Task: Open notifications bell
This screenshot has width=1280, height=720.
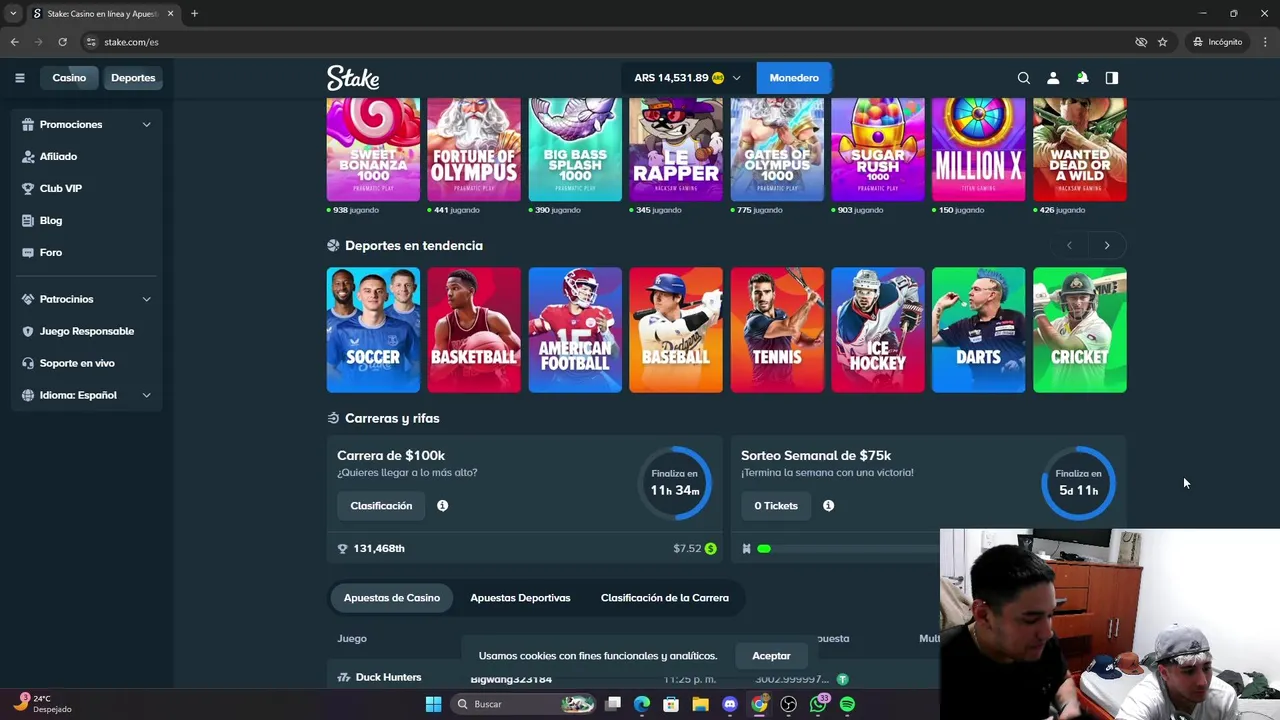Action: point(1082,78)
